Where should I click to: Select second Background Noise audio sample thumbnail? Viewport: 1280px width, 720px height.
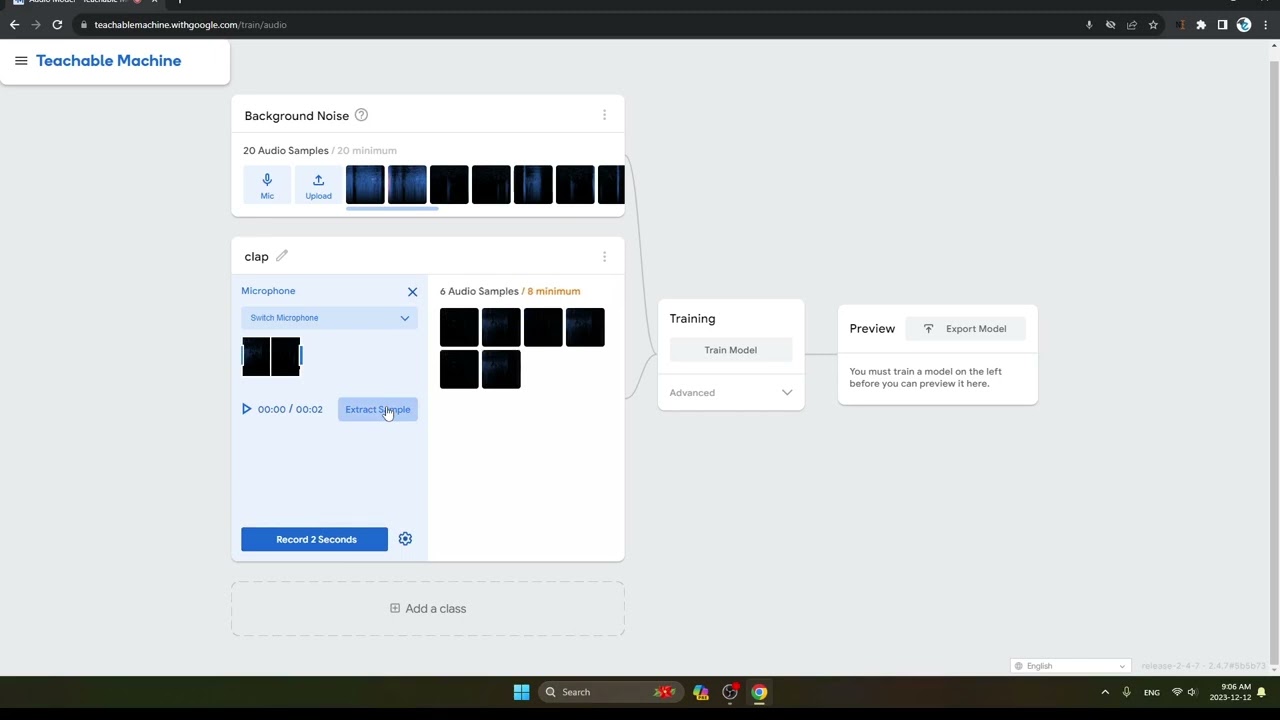(407, 185)
